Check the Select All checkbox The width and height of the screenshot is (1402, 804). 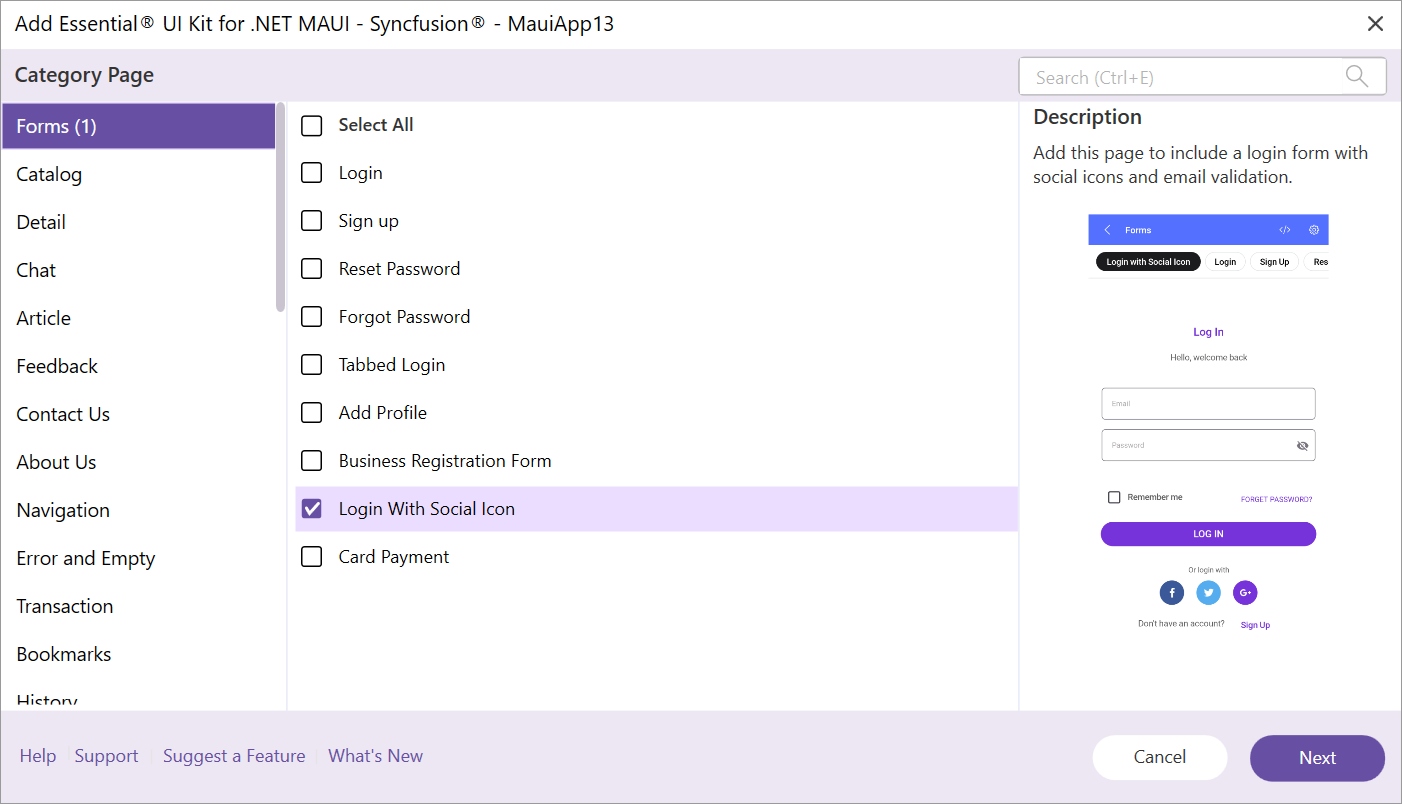[x=312, y=125]
